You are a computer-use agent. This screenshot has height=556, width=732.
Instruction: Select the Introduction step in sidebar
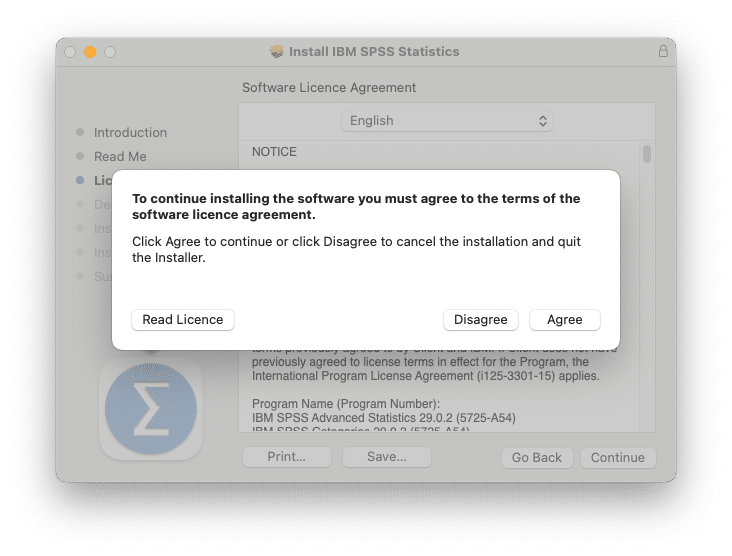tap(130, 133)
